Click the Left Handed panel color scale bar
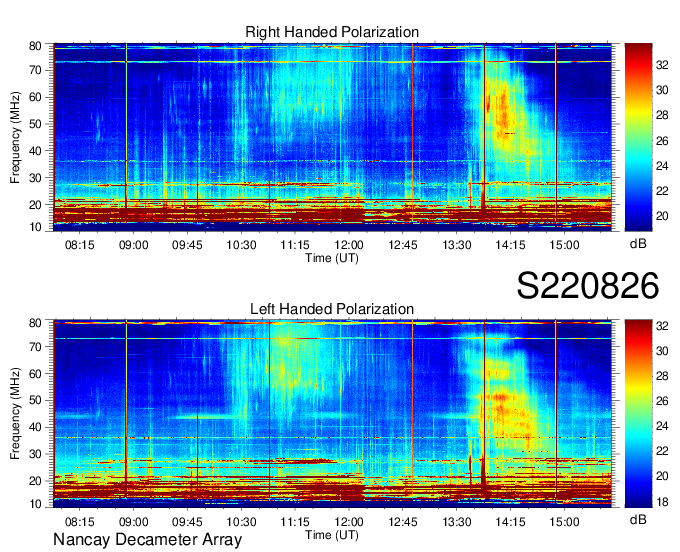The width and height of the screenshot is (680, 552). (638, 414)
